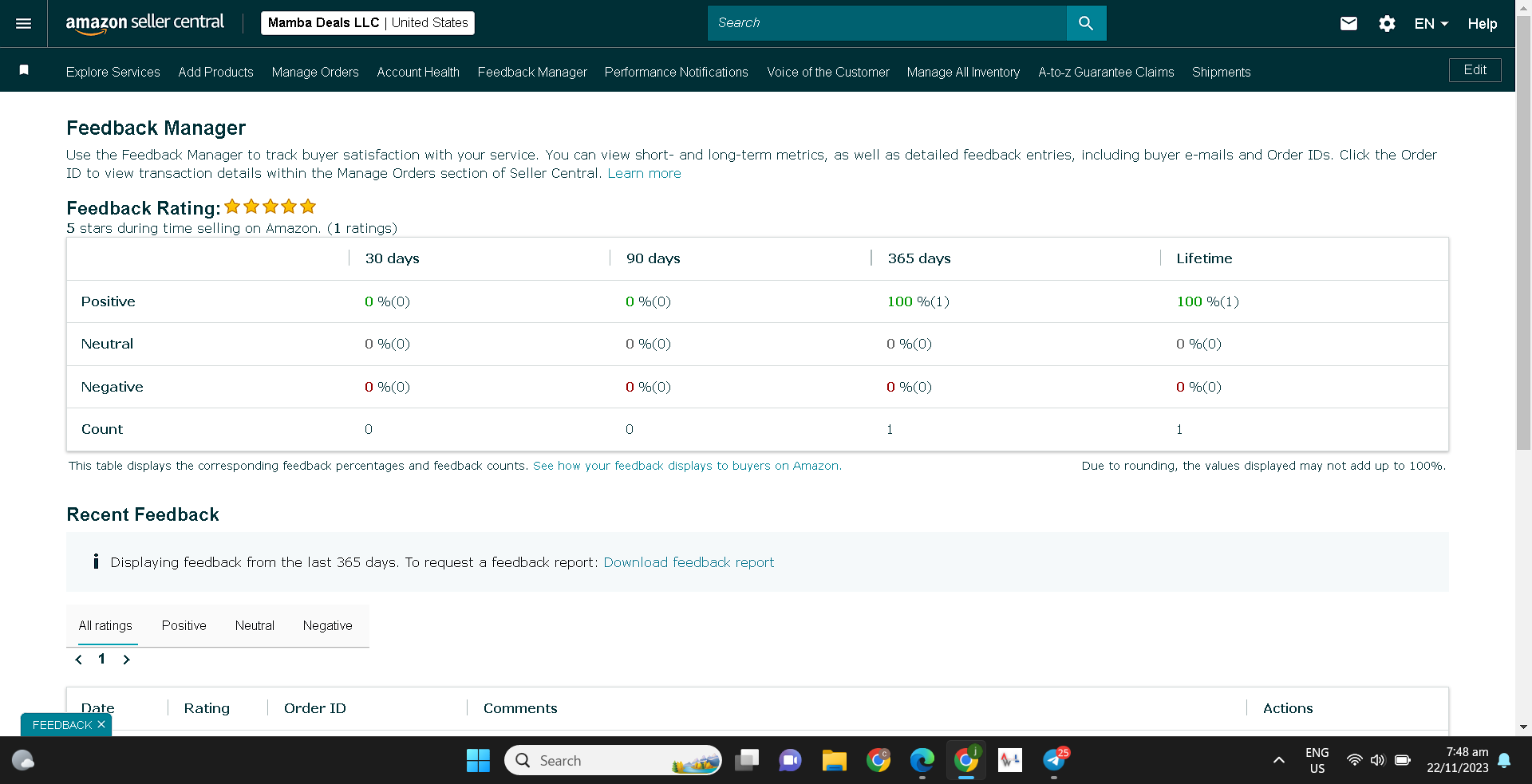1532x784 pixels.
Task: Open Add Products menu item
Action: tap(216, 72)
